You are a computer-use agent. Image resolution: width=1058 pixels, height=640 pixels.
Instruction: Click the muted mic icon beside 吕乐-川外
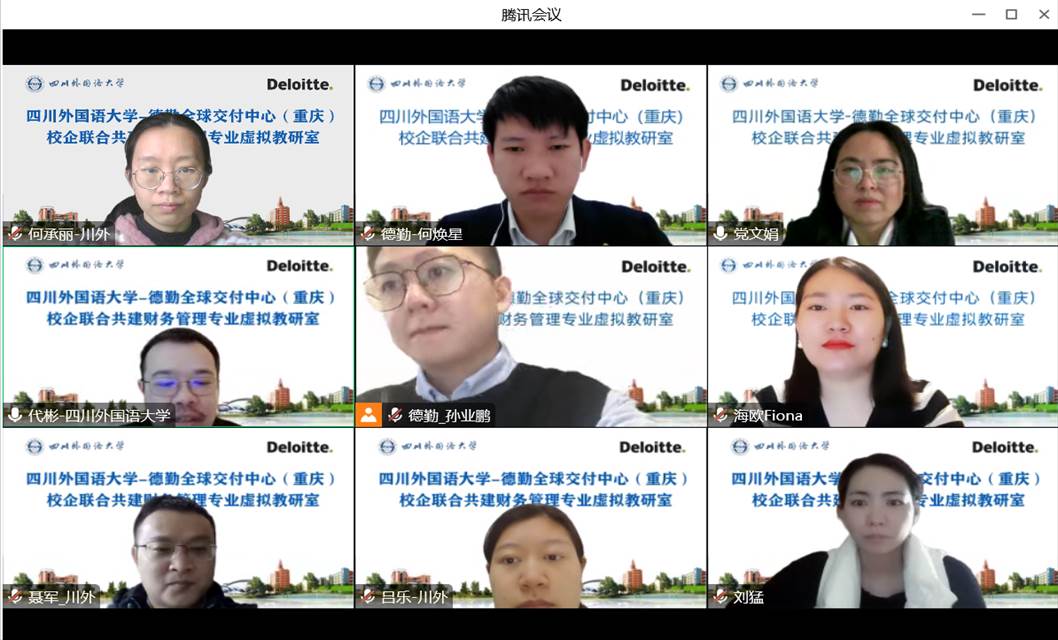[368, 596]
